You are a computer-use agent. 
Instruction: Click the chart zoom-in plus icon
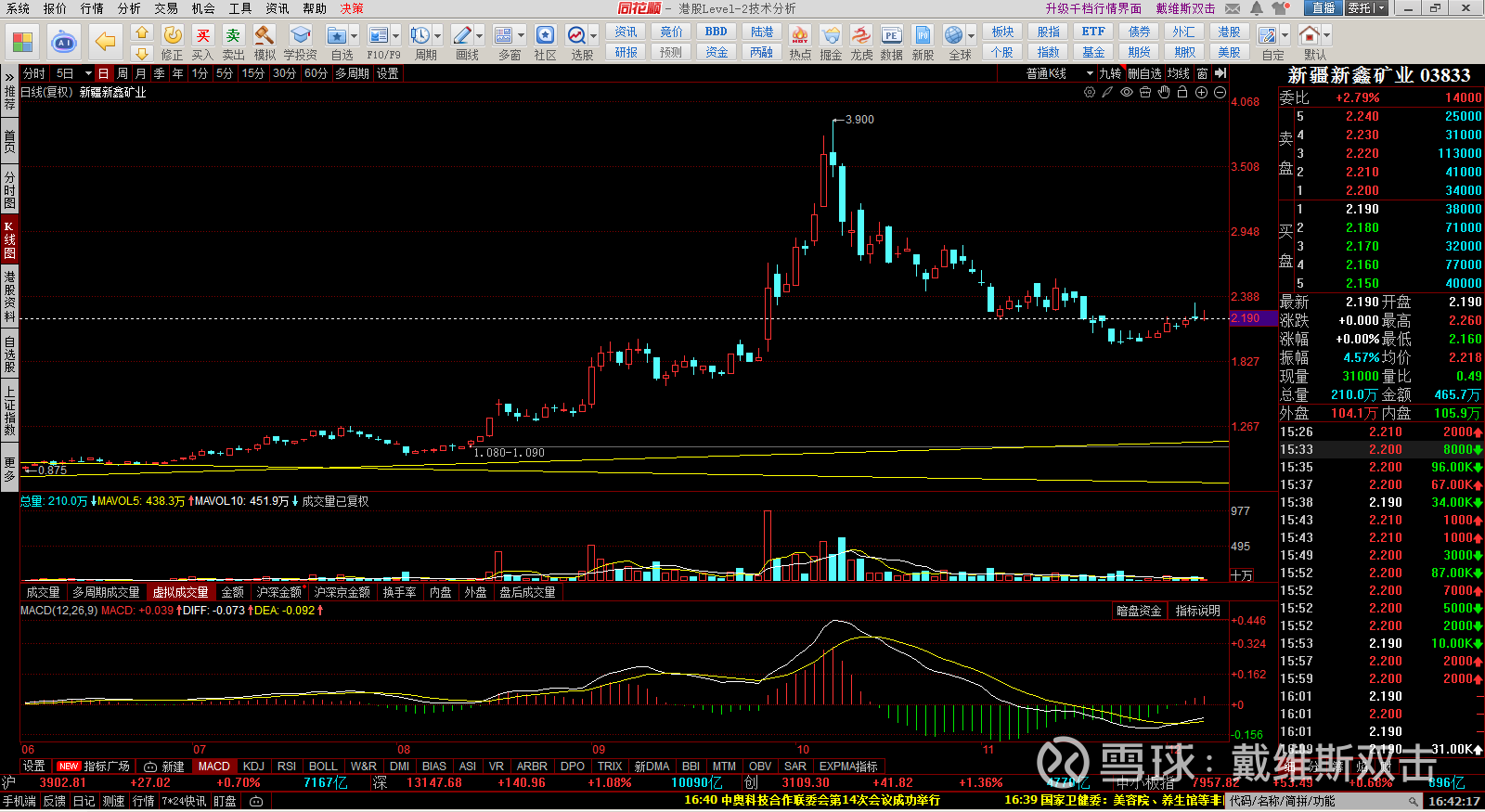click(x=1201, y=92)
